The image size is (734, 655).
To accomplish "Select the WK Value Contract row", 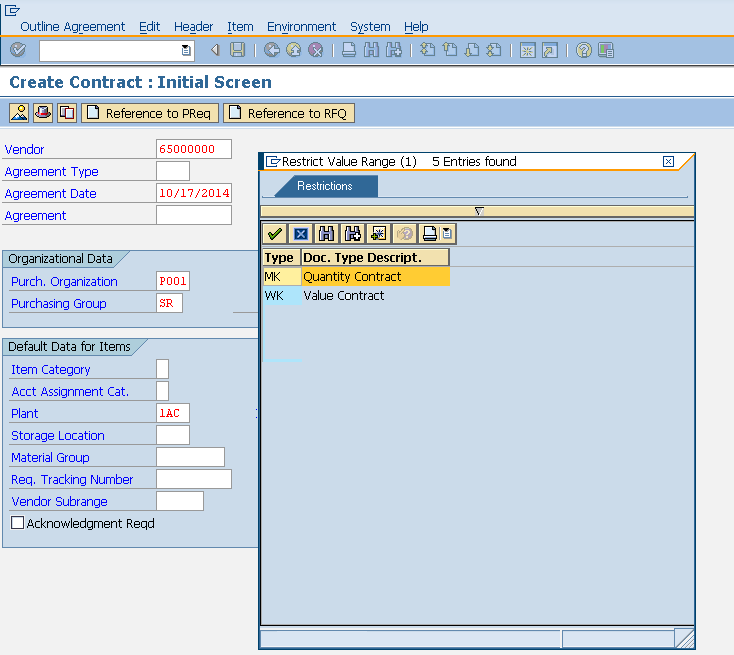I will 356,295.
